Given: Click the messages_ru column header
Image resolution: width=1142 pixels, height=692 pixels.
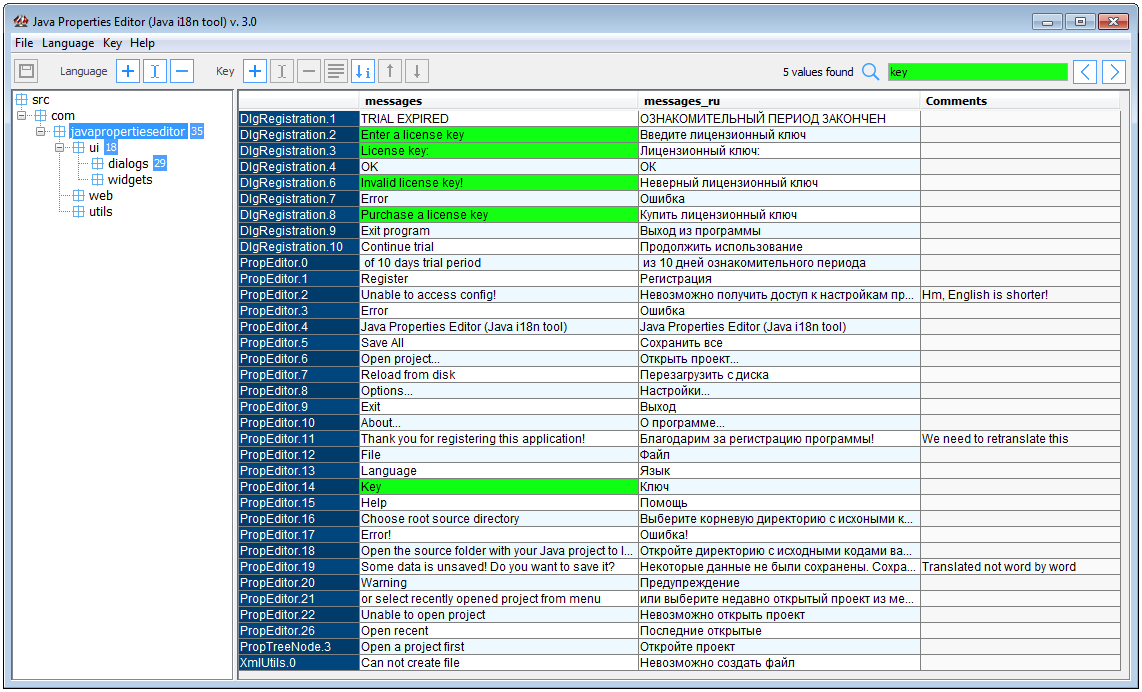Looking at the screenshot, I should point(779,101).
